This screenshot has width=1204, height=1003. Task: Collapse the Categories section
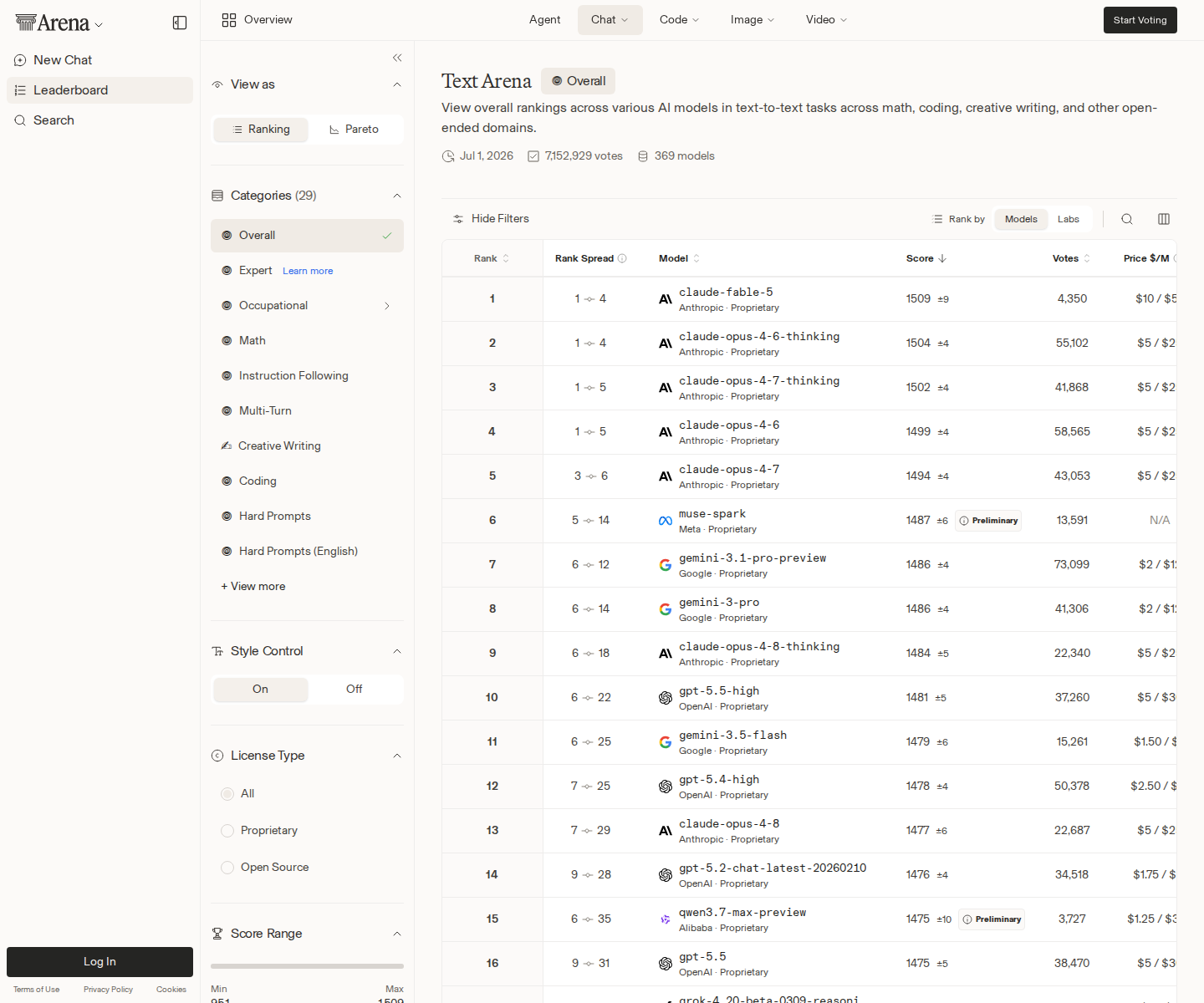(x=397, y=196)
